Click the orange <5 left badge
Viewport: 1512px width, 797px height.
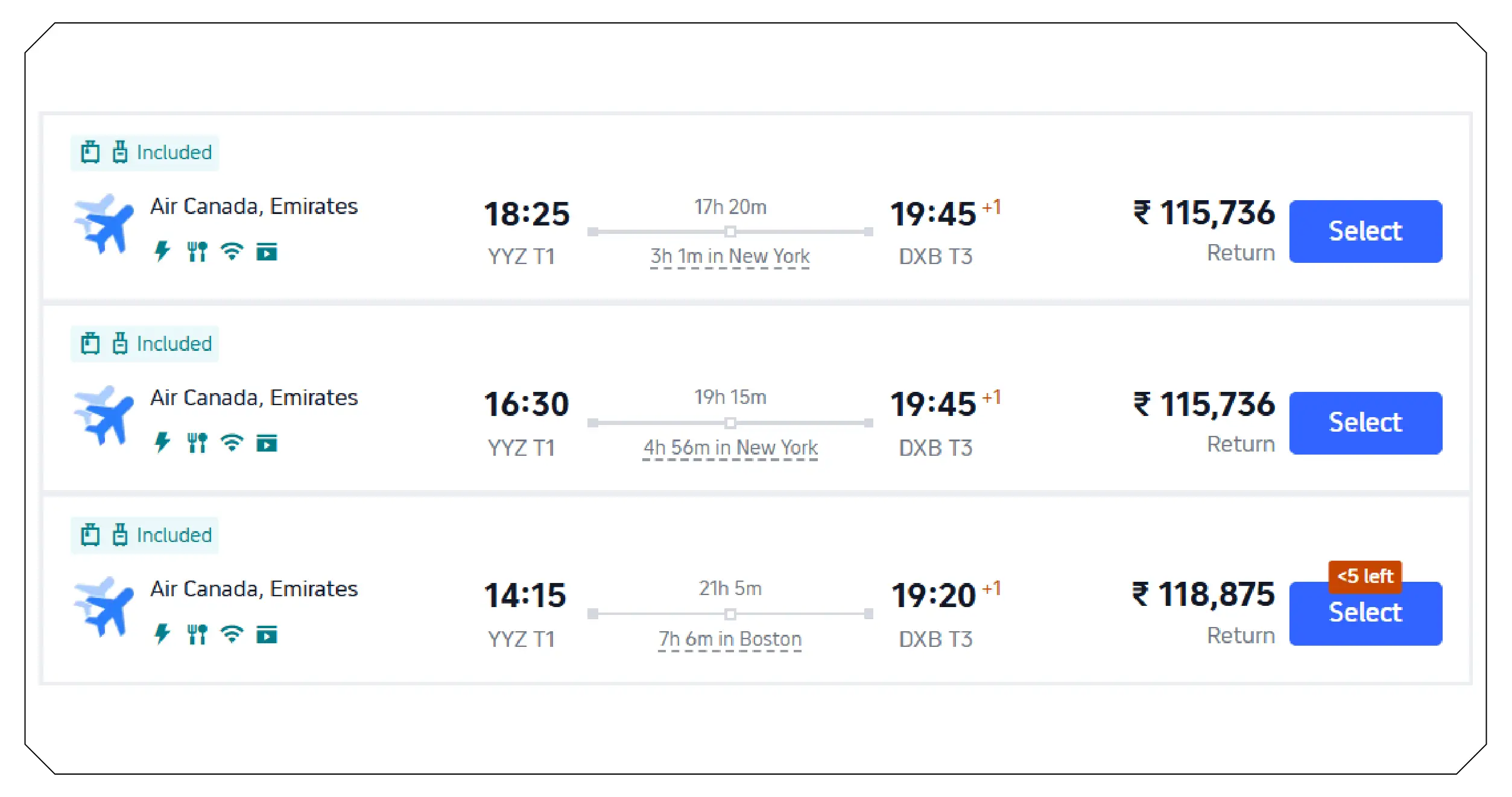coord(1364,577)
